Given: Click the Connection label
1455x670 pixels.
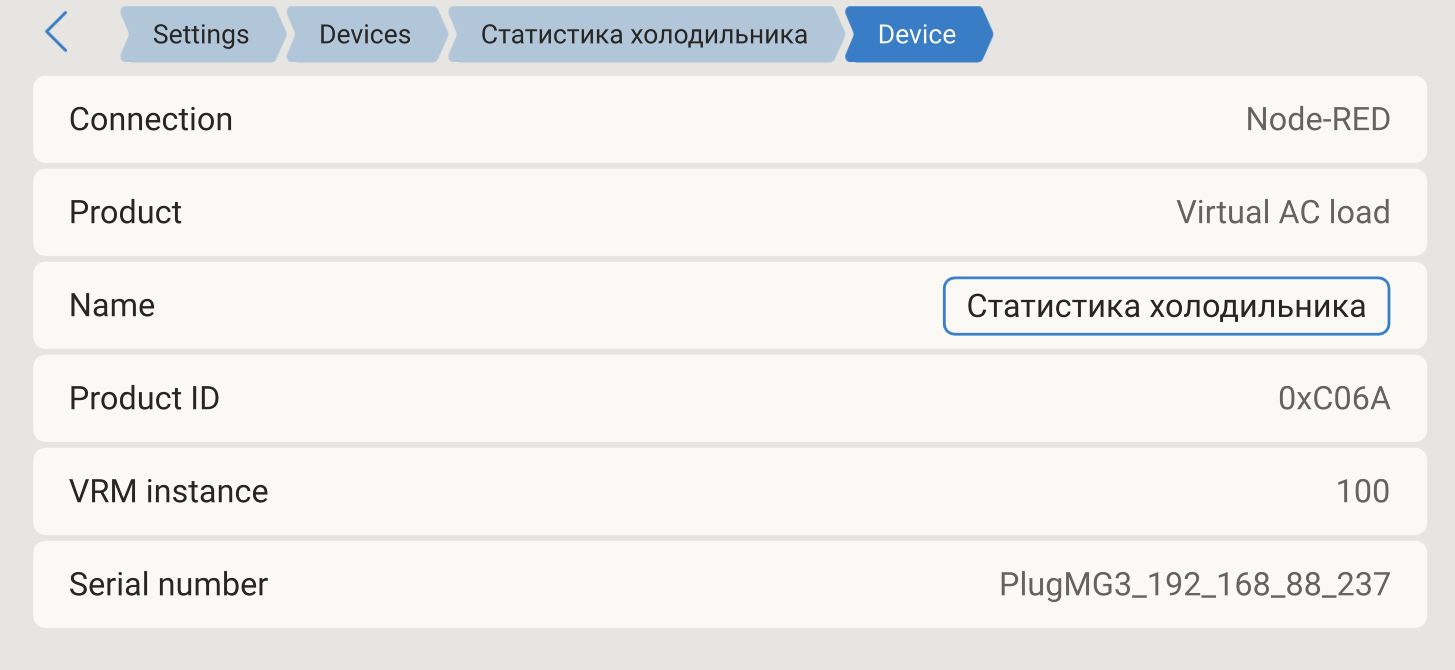Looking at the screenshot, I should (151, 120).
